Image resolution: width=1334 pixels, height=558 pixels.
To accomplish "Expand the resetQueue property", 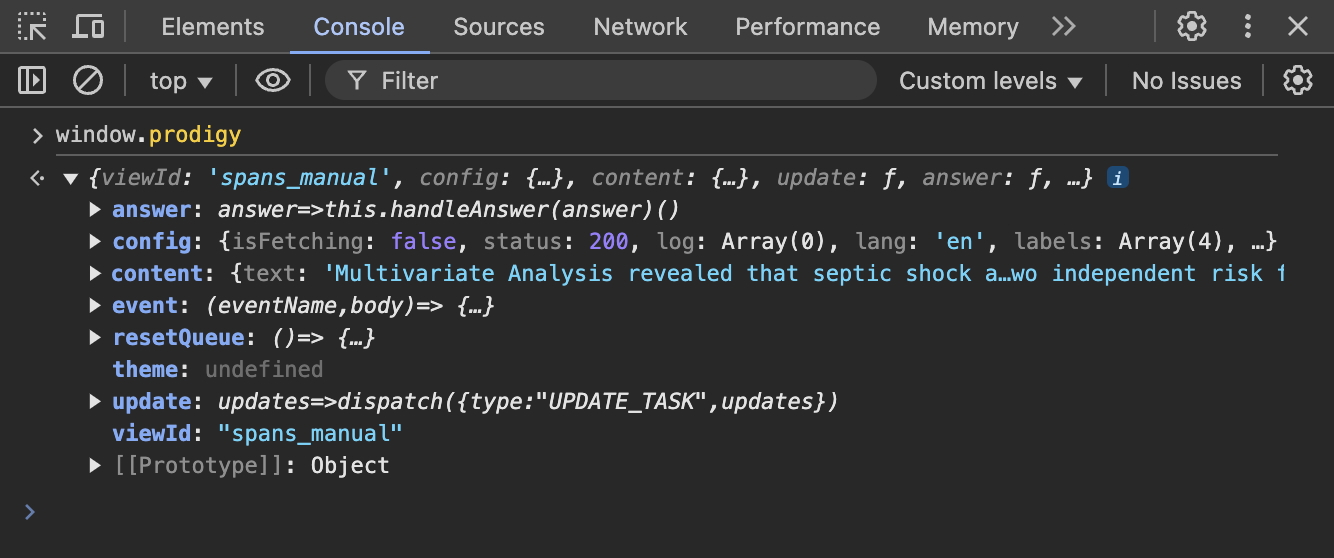I will point(96,338).
